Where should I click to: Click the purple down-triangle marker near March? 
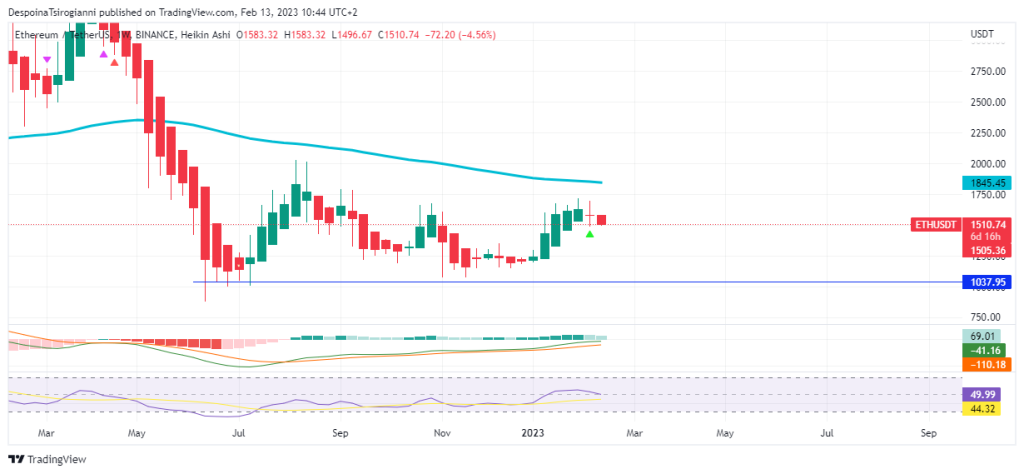point(47,60)
